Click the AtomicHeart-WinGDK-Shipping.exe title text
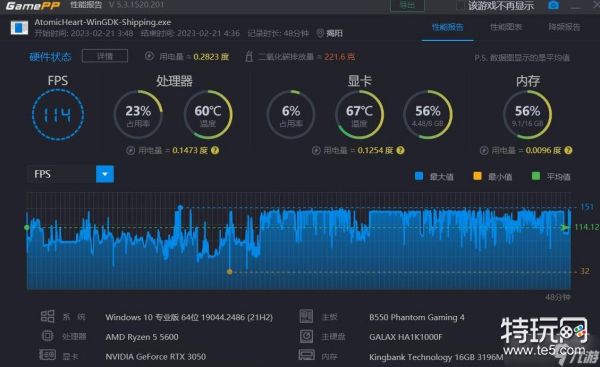Viewport: 600px width, 367px height. 103,22
